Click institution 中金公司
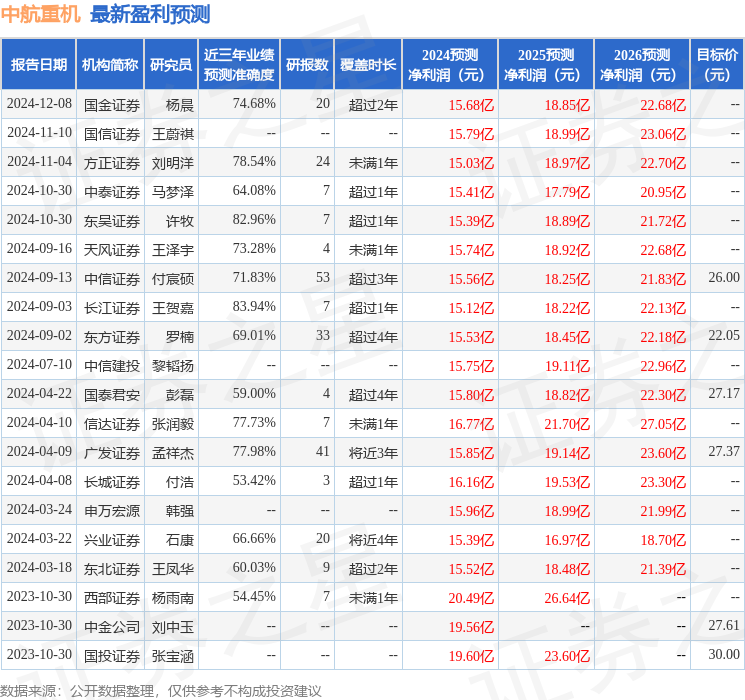The width and height of the screenshot is (745, 700). (x=112, y=627)
